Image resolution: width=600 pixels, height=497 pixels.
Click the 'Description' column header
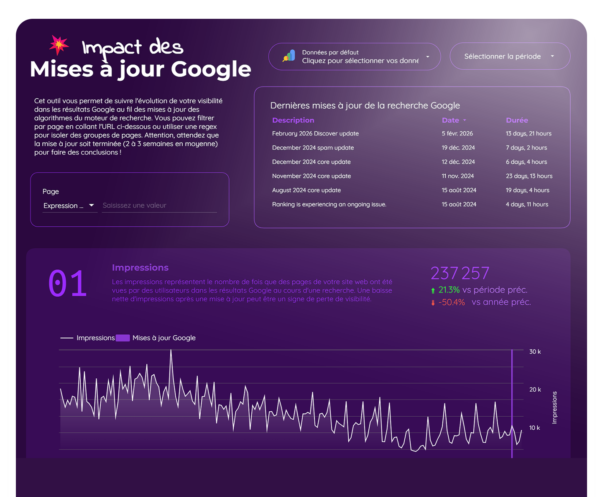click(293, 120)
